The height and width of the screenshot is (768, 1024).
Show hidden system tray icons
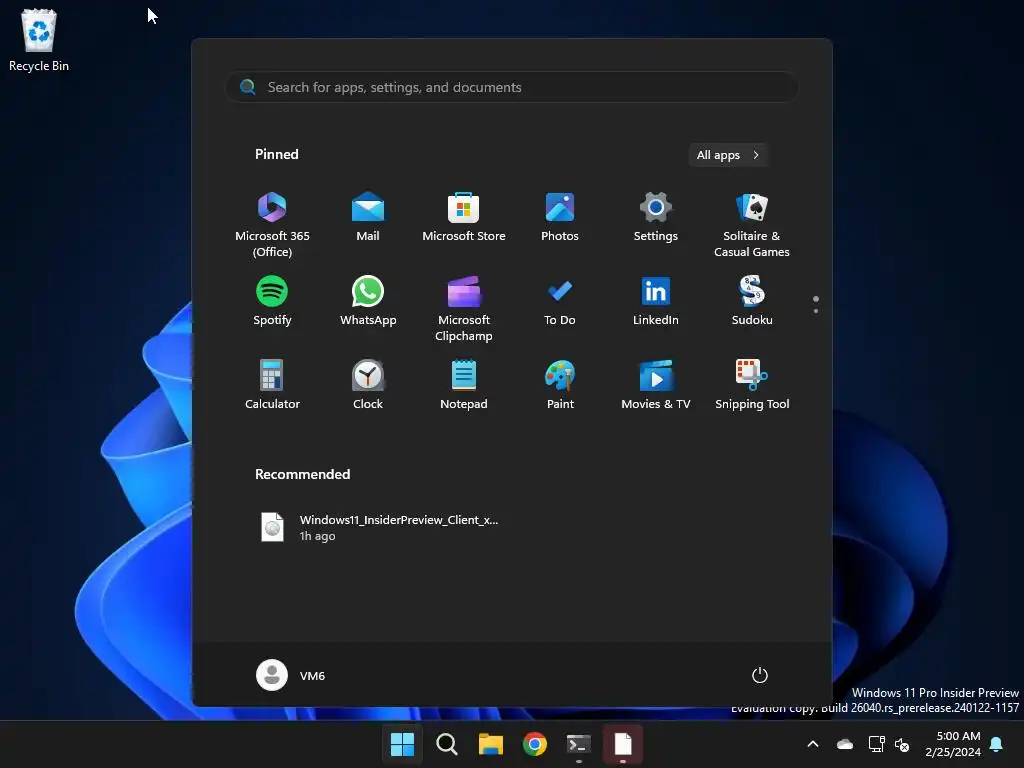tap(813, 744)
